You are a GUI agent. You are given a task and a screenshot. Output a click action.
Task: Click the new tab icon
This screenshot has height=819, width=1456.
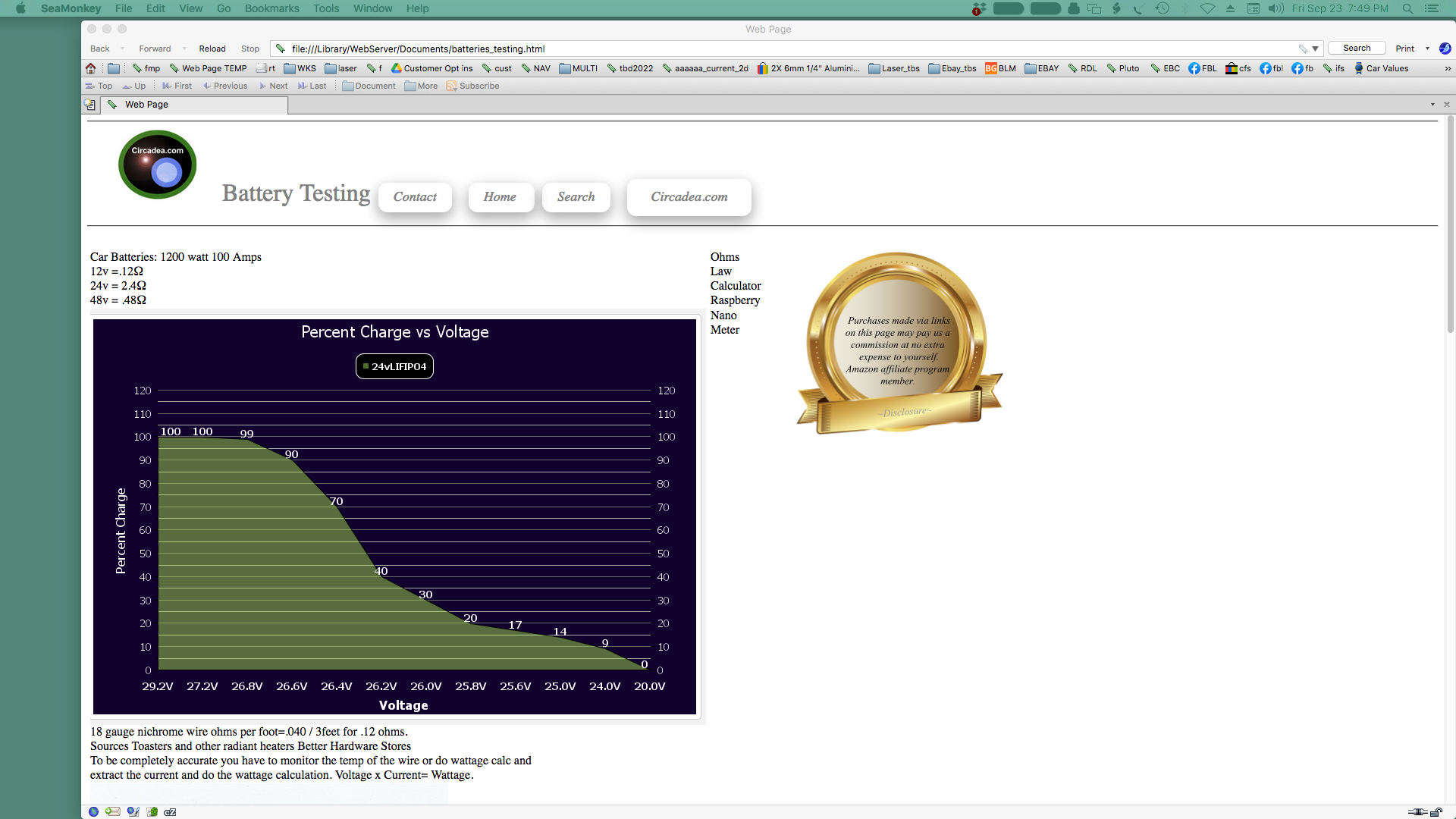point(89,105)
